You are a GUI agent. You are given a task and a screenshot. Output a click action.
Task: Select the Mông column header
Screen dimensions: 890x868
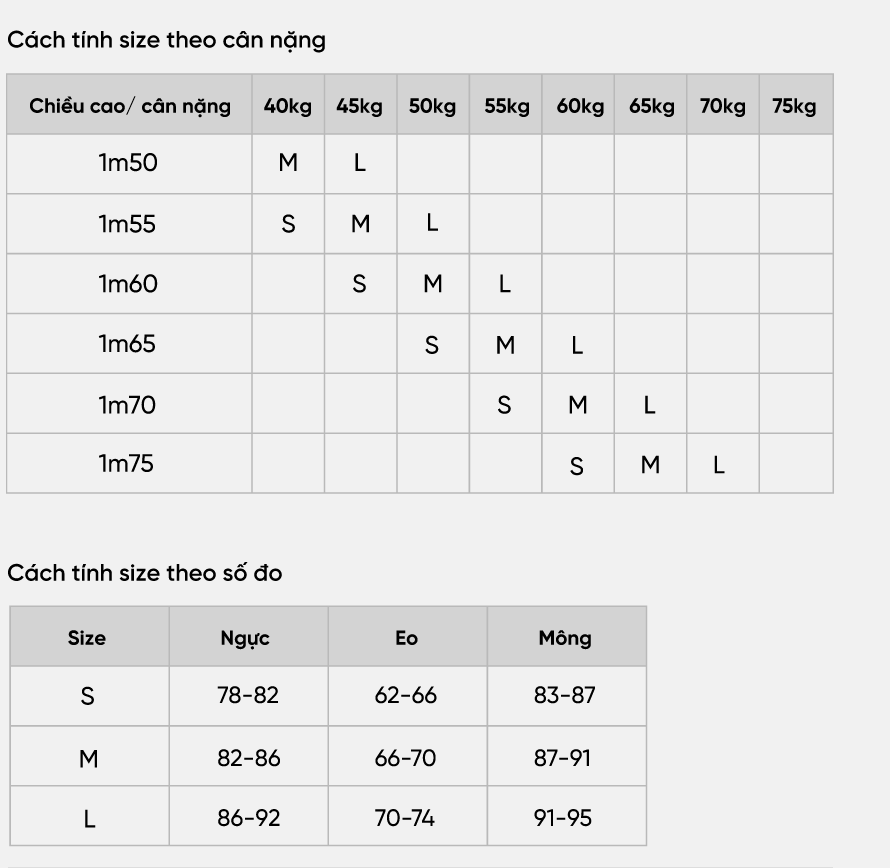(566, 637)
